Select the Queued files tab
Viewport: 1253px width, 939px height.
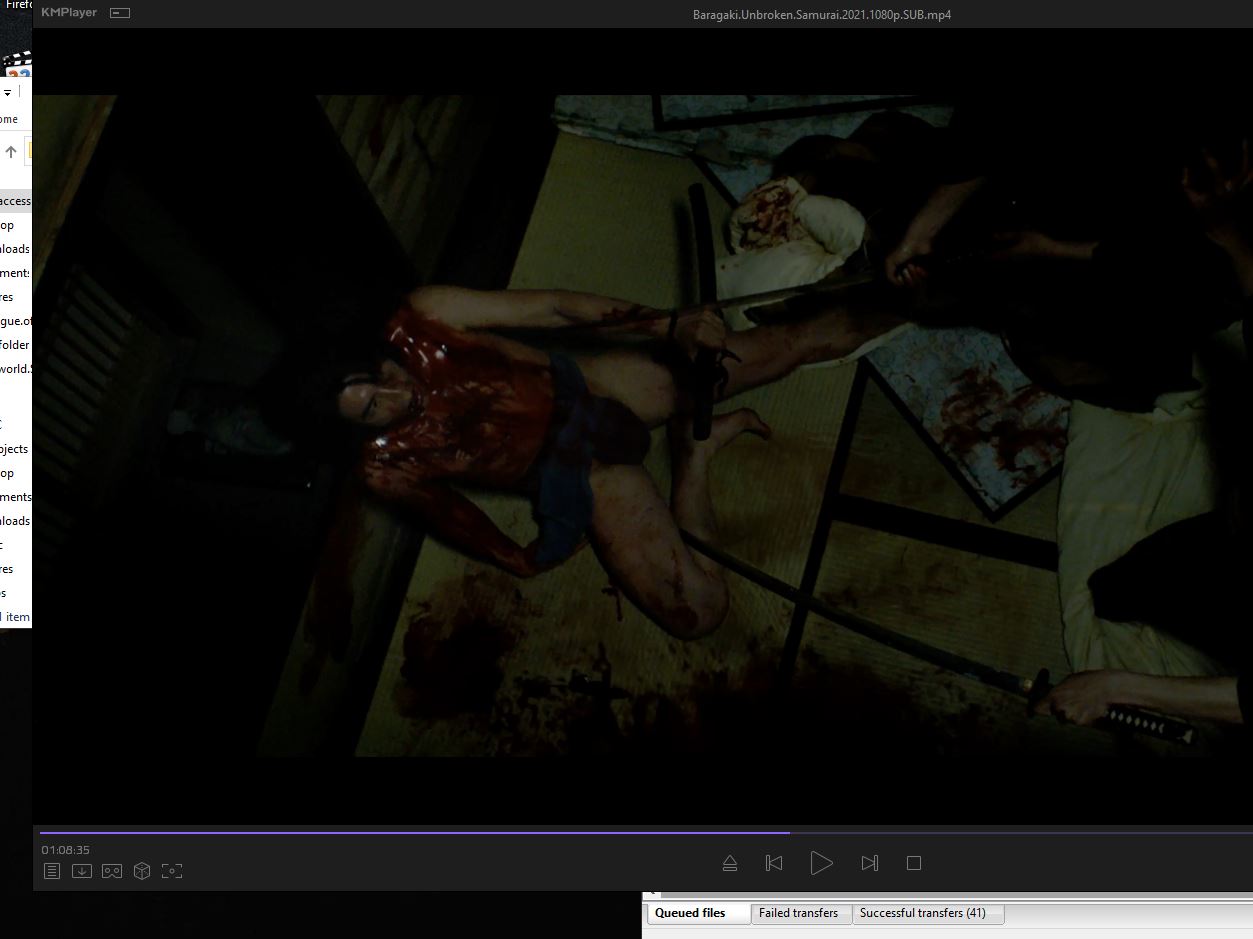click(x=690, y=913)
